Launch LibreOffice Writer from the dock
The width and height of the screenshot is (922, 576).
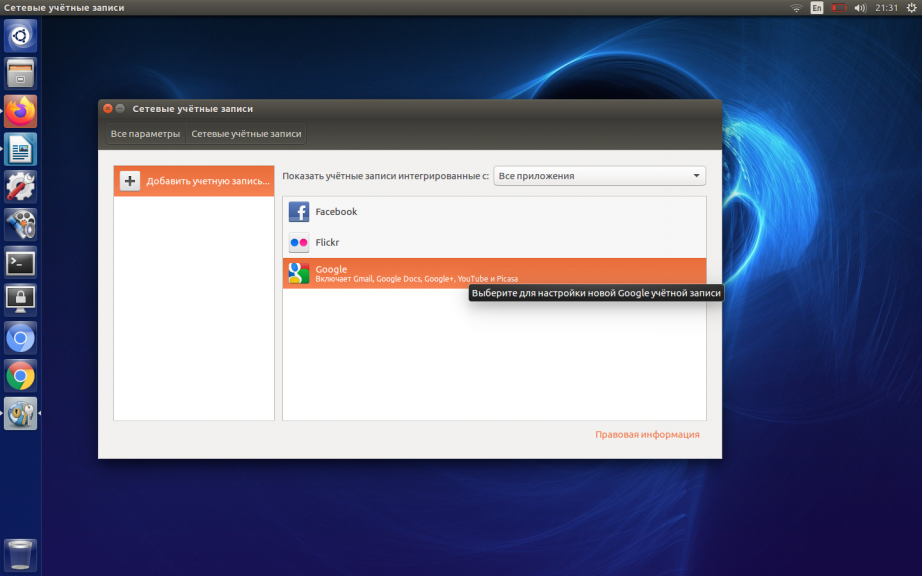click(x=20, y=149)
